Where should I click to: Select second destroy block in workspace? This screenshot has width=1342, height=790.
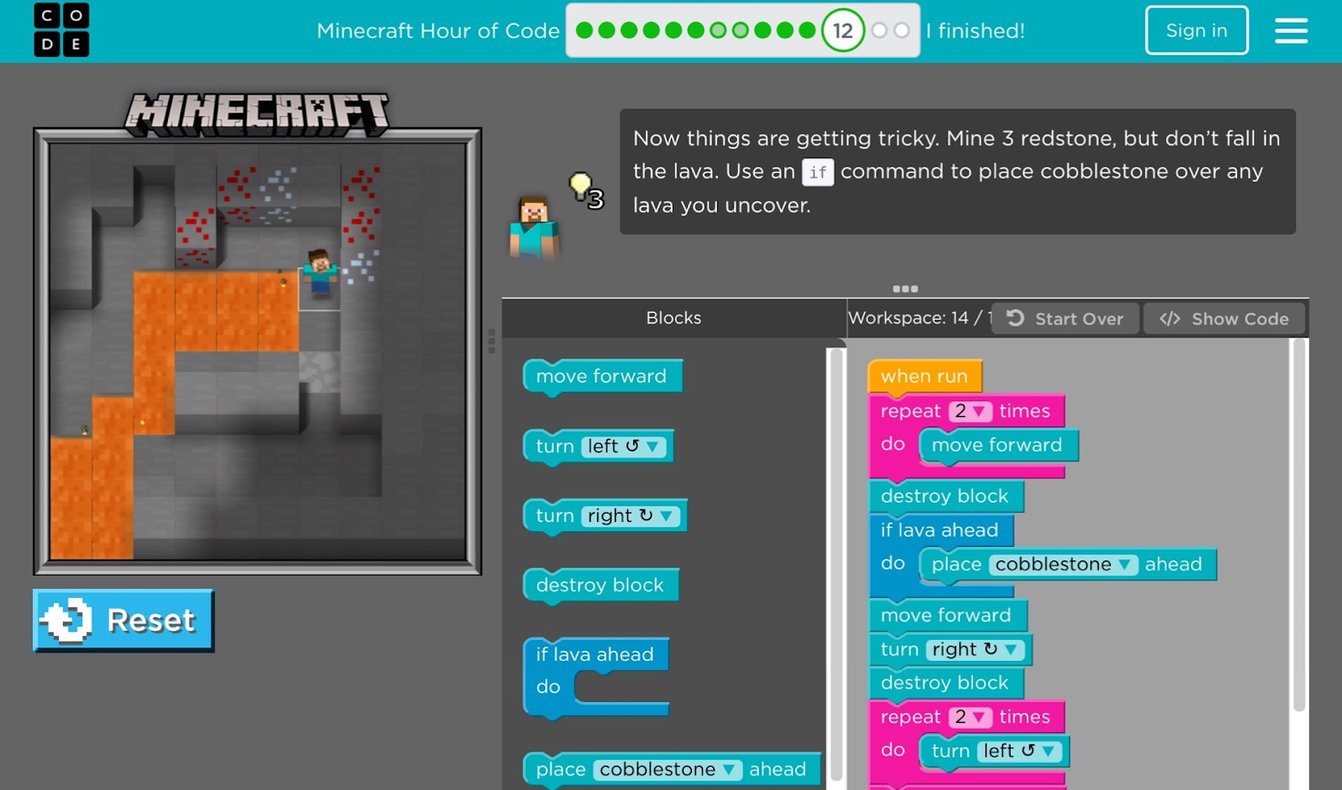point(945,683)
